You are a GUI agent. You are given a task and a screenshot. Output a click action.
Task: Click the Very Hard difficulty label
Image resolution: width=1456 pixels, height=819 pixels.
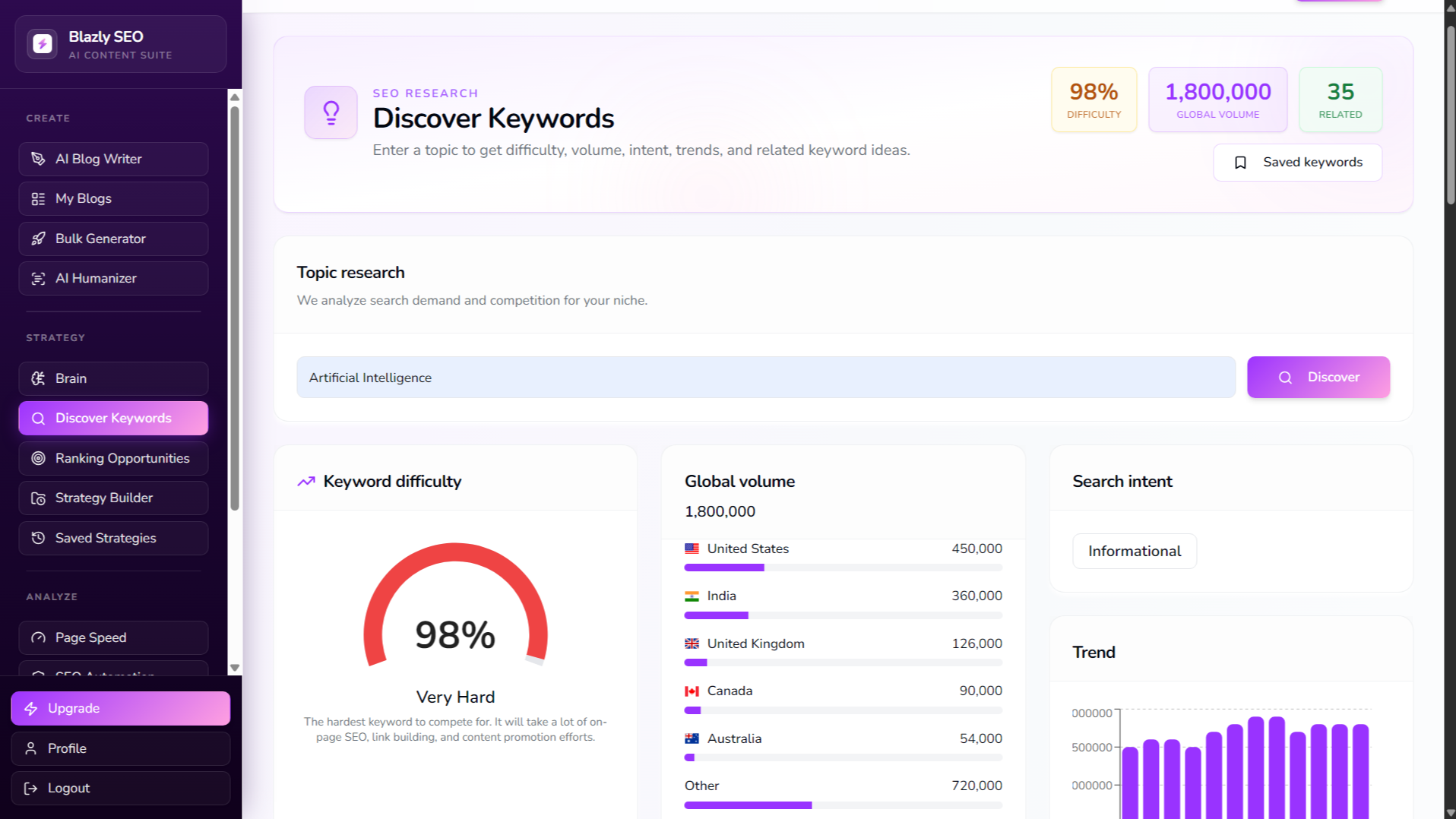(x=455, y=697)
